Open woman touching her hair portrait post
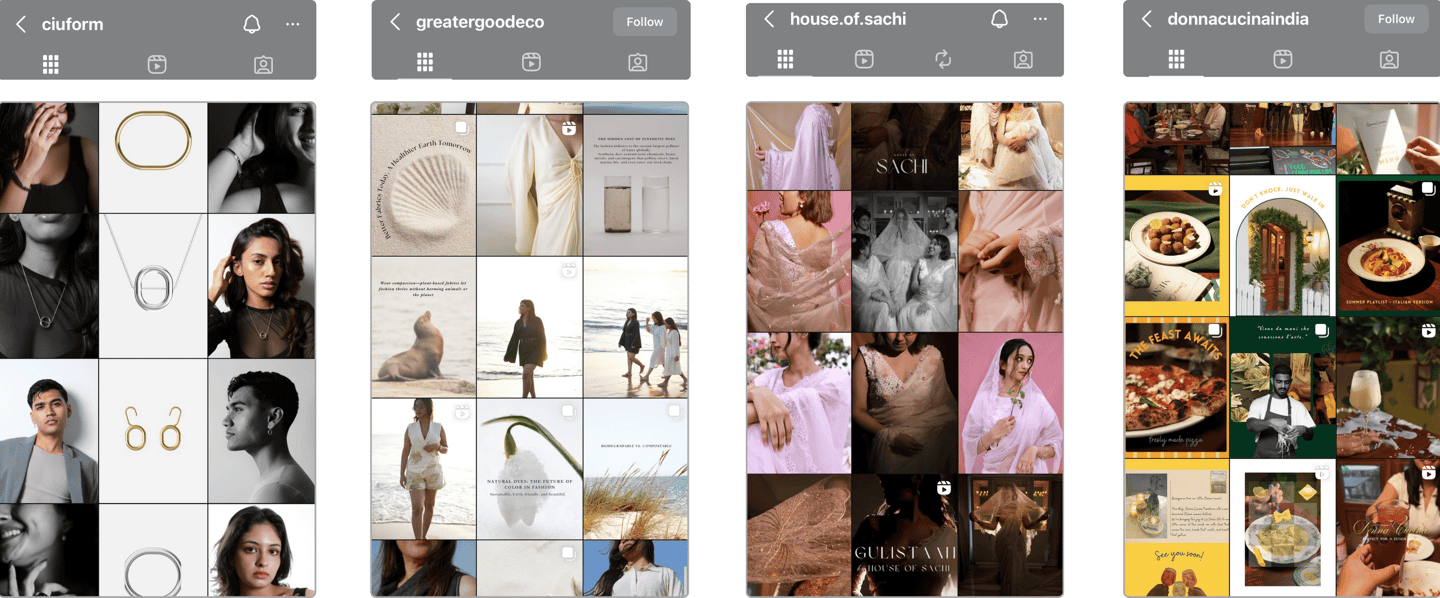This screenshot has height=598, width=1440. (262, 285)
